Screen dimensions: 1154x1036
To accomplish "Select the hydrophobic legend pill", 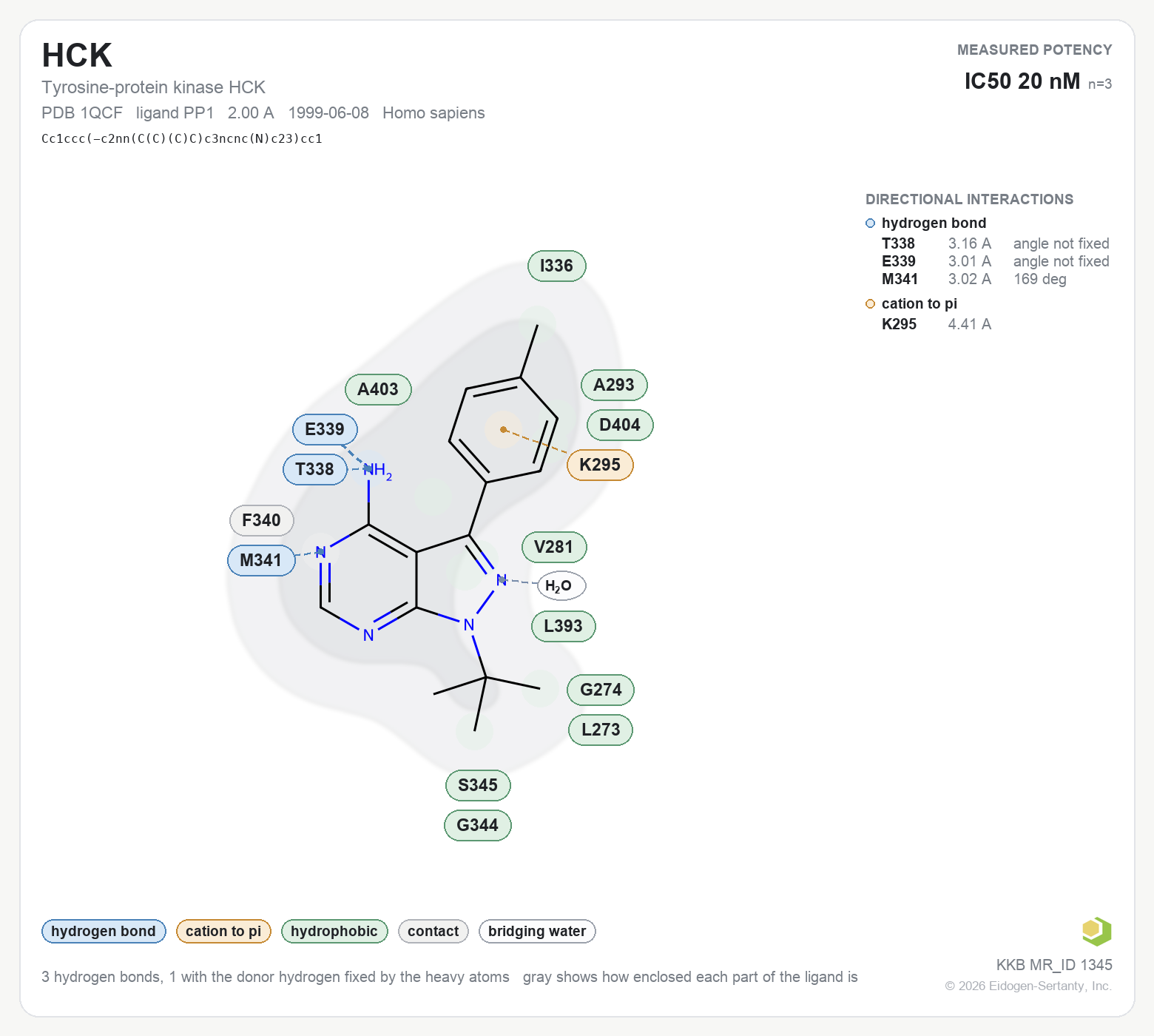I will (334, 931).
